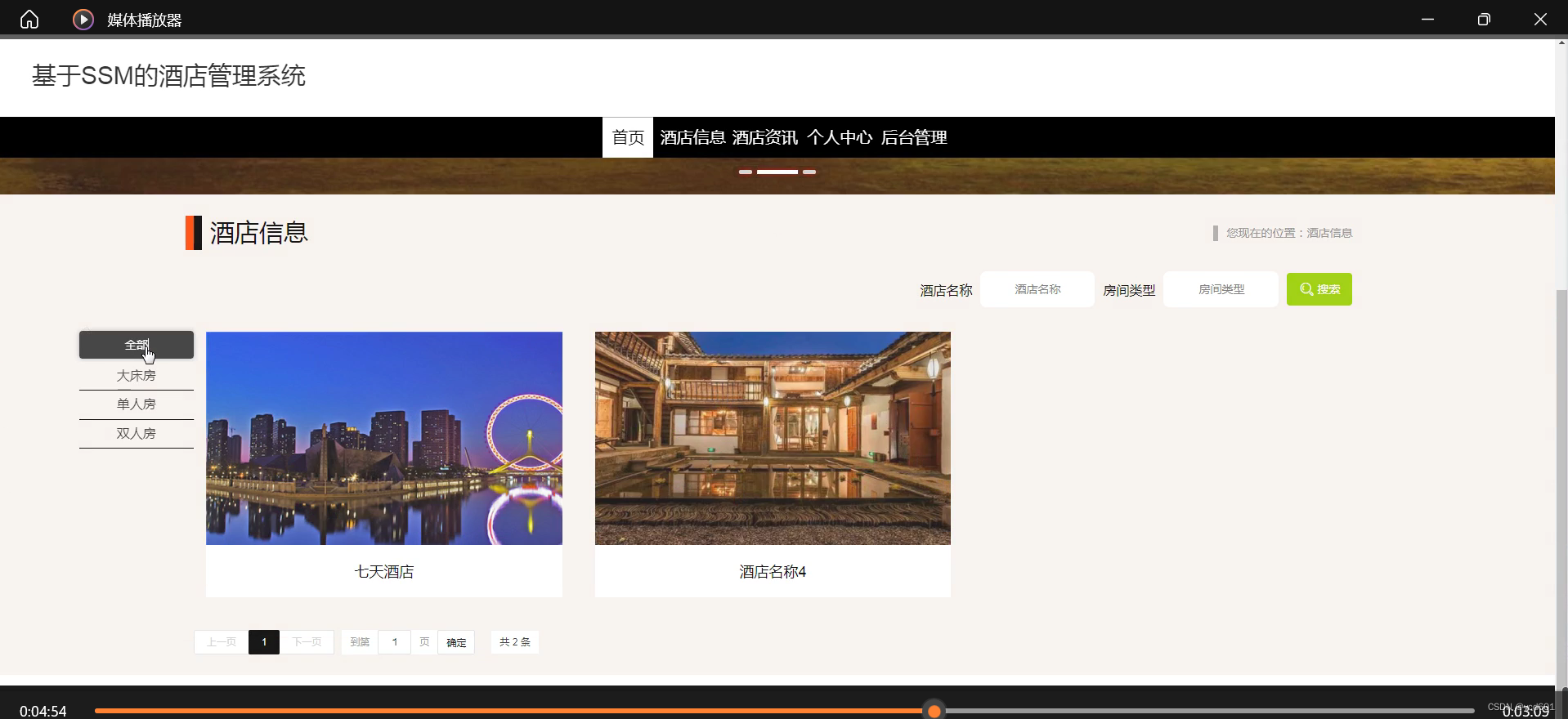The width and height of the screenshot is (1568, 719).
Task: Click the 上一页 pagination button
Action: pyautogui.click(x=222, y=642)
